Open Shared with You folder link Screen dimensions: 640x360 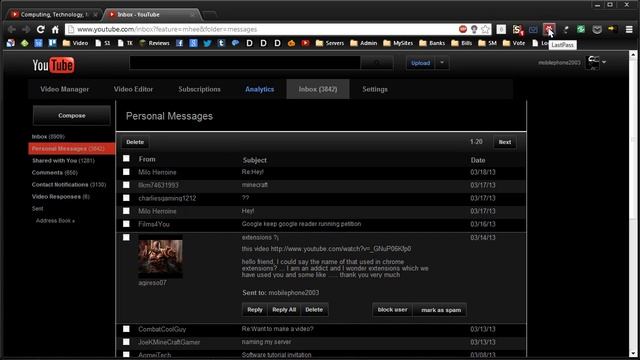point(63,160)
